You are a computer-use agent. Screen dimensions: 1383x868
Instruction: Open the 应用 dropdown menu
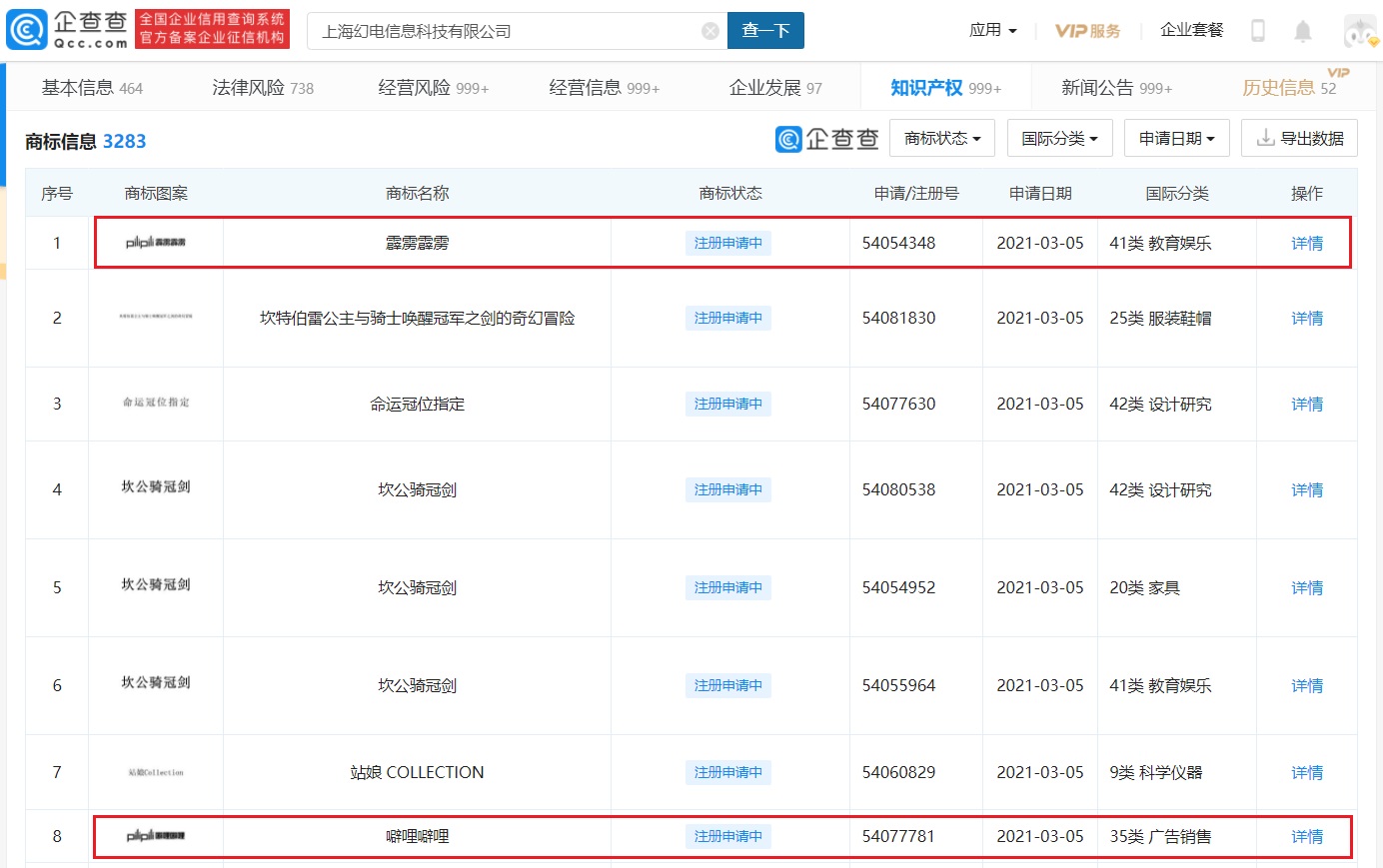click(992, 30)
